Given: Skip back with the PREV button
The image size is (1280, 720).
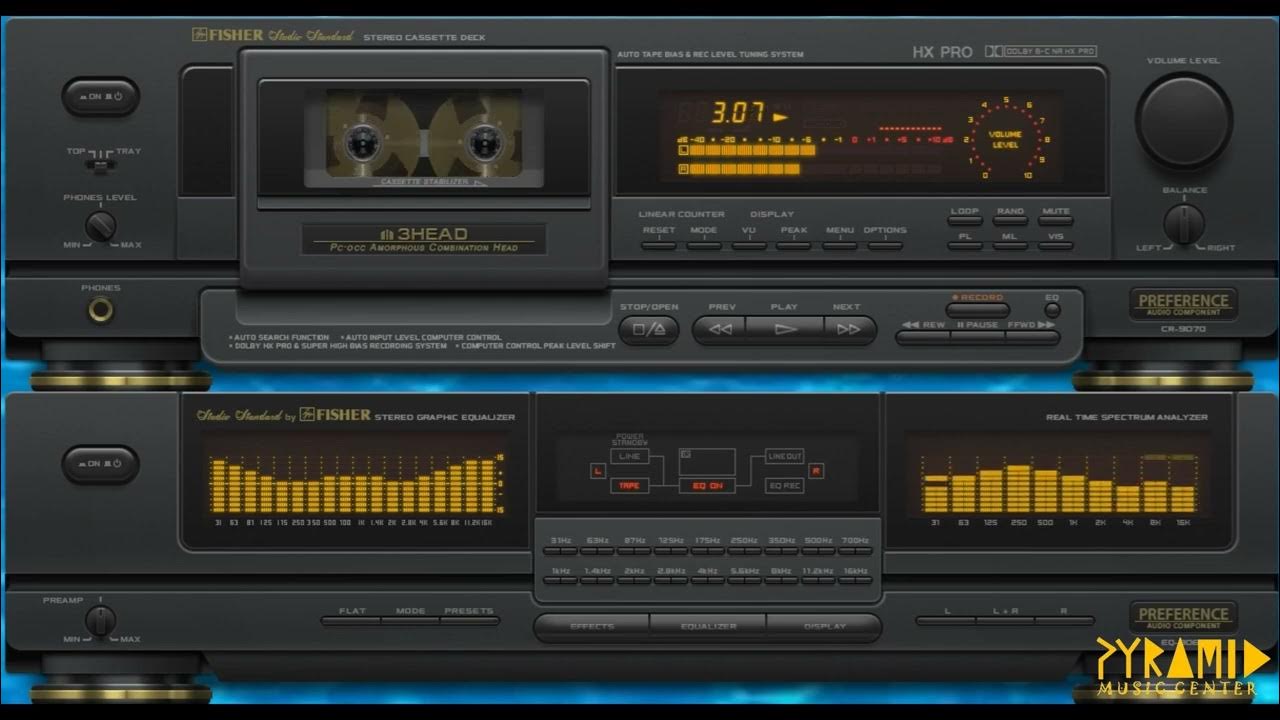Looking at the screenshot, I should [x=720, y=329].
